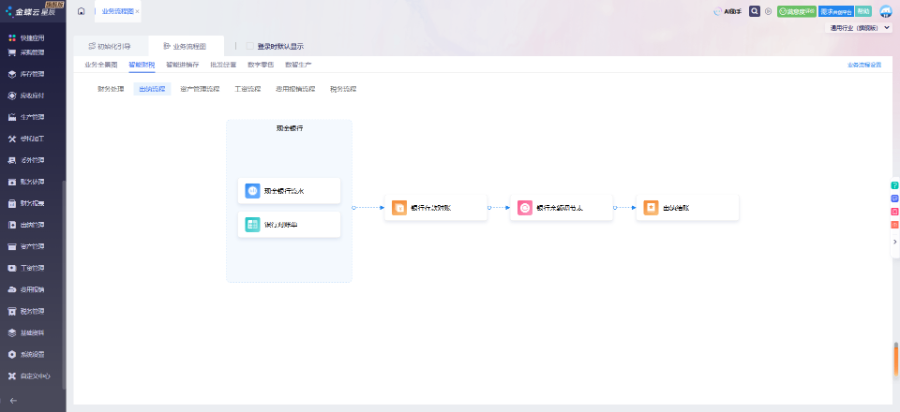The width and height of the screenshot is (900, 412).
Task: Open the 银行存款对账 flow node
Action: (436, 208)
